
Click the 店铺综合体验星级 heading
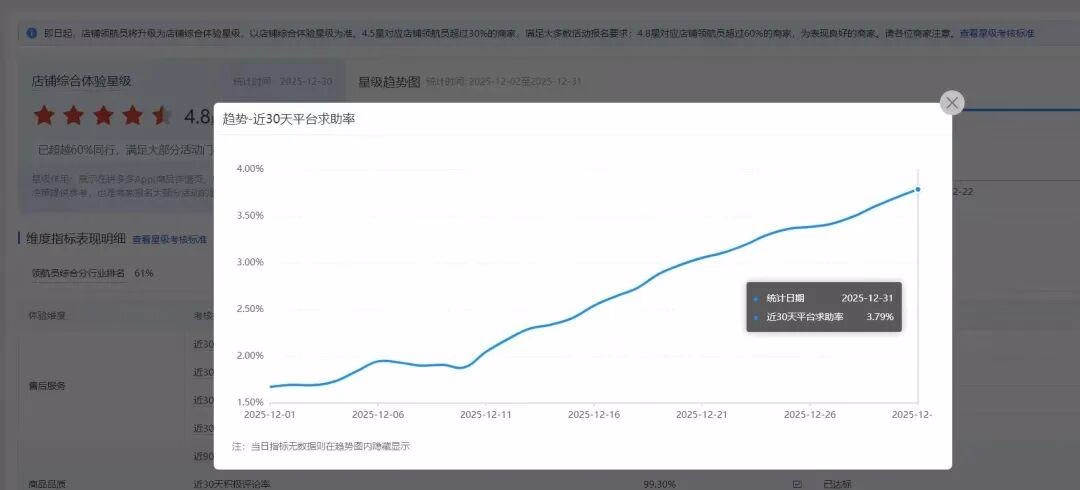coord(81,81)
